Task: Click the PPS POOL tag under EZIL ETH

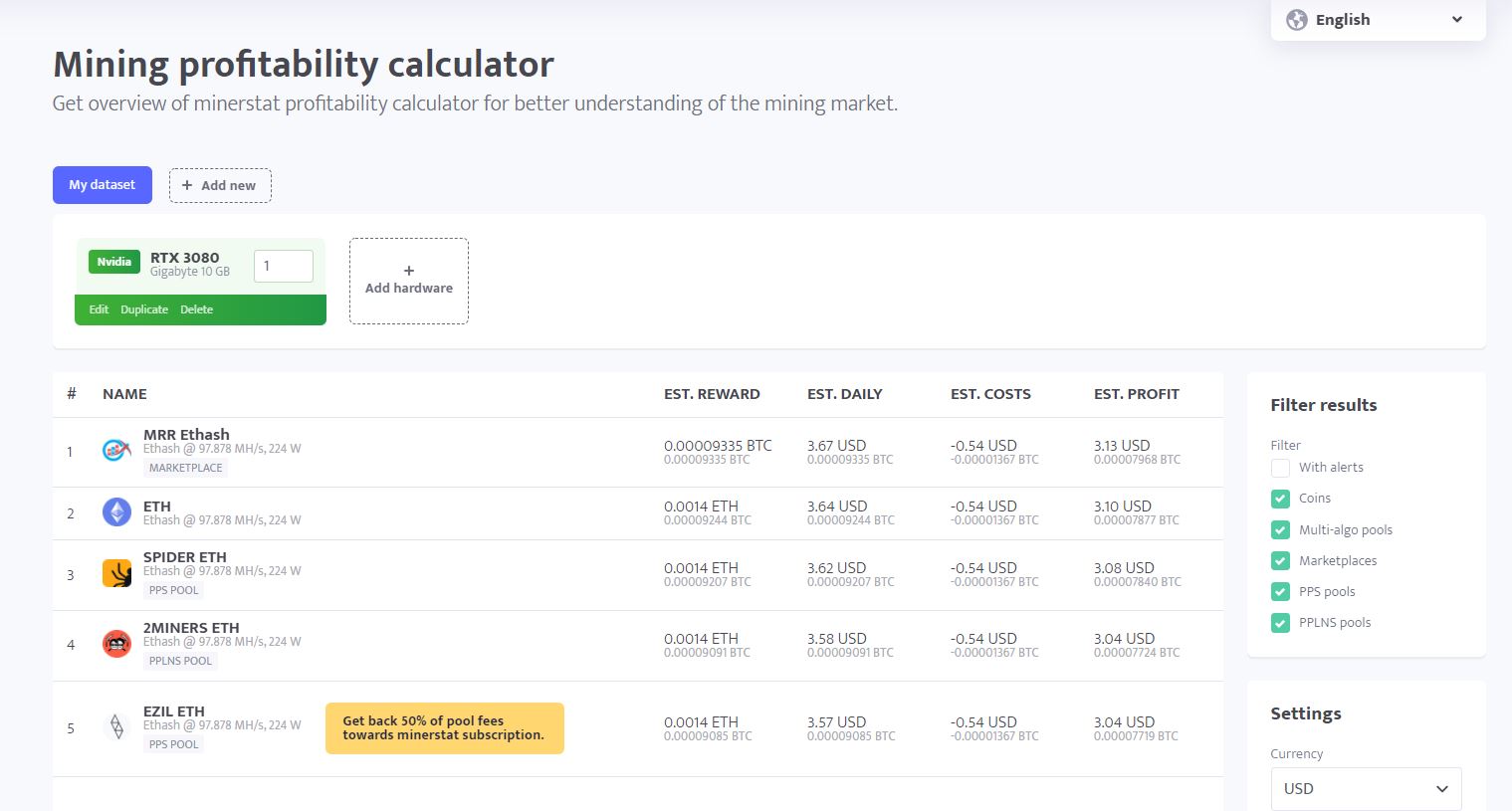Action: click(174, 744)
